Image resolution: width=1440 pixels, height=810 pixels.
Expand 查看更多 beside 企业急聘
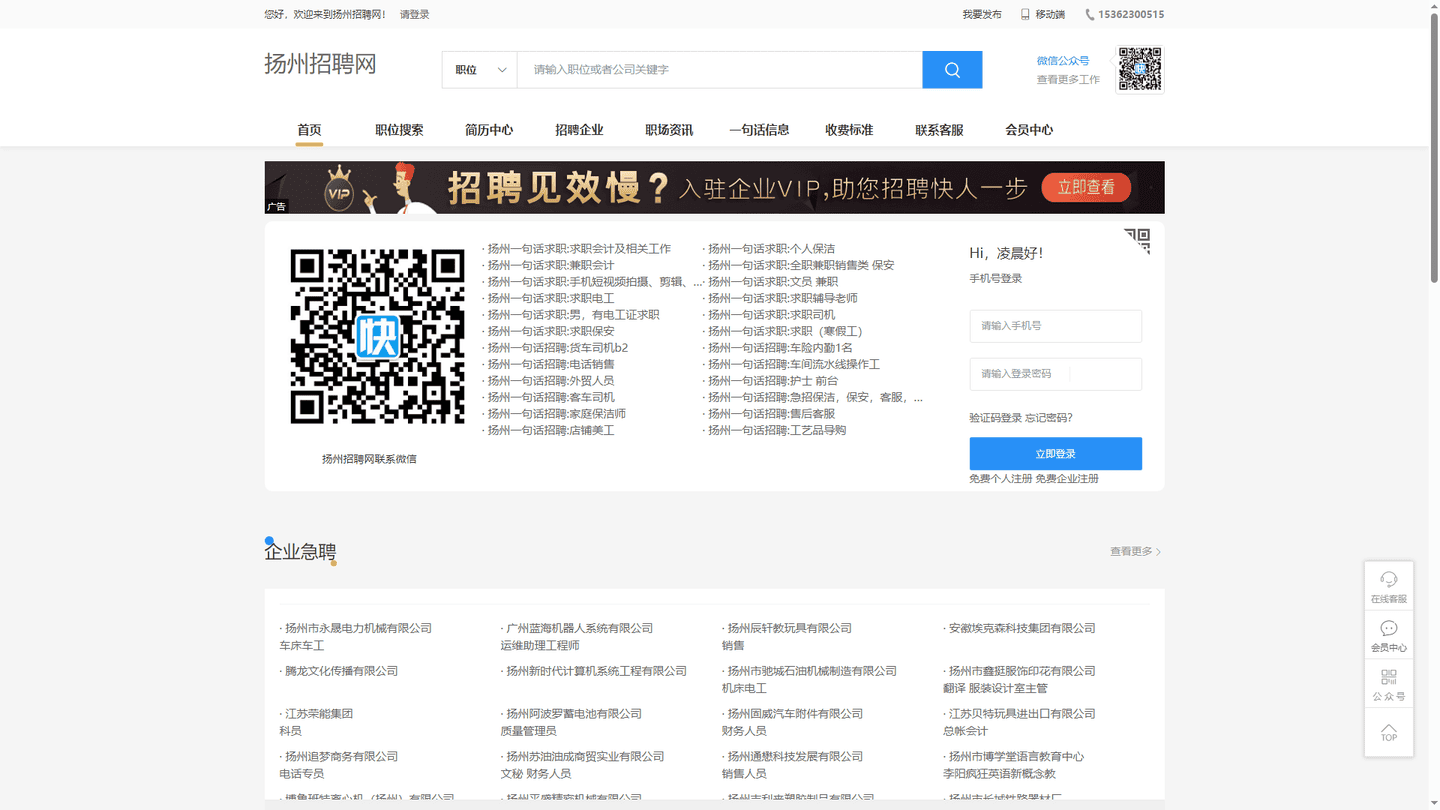1135,551
